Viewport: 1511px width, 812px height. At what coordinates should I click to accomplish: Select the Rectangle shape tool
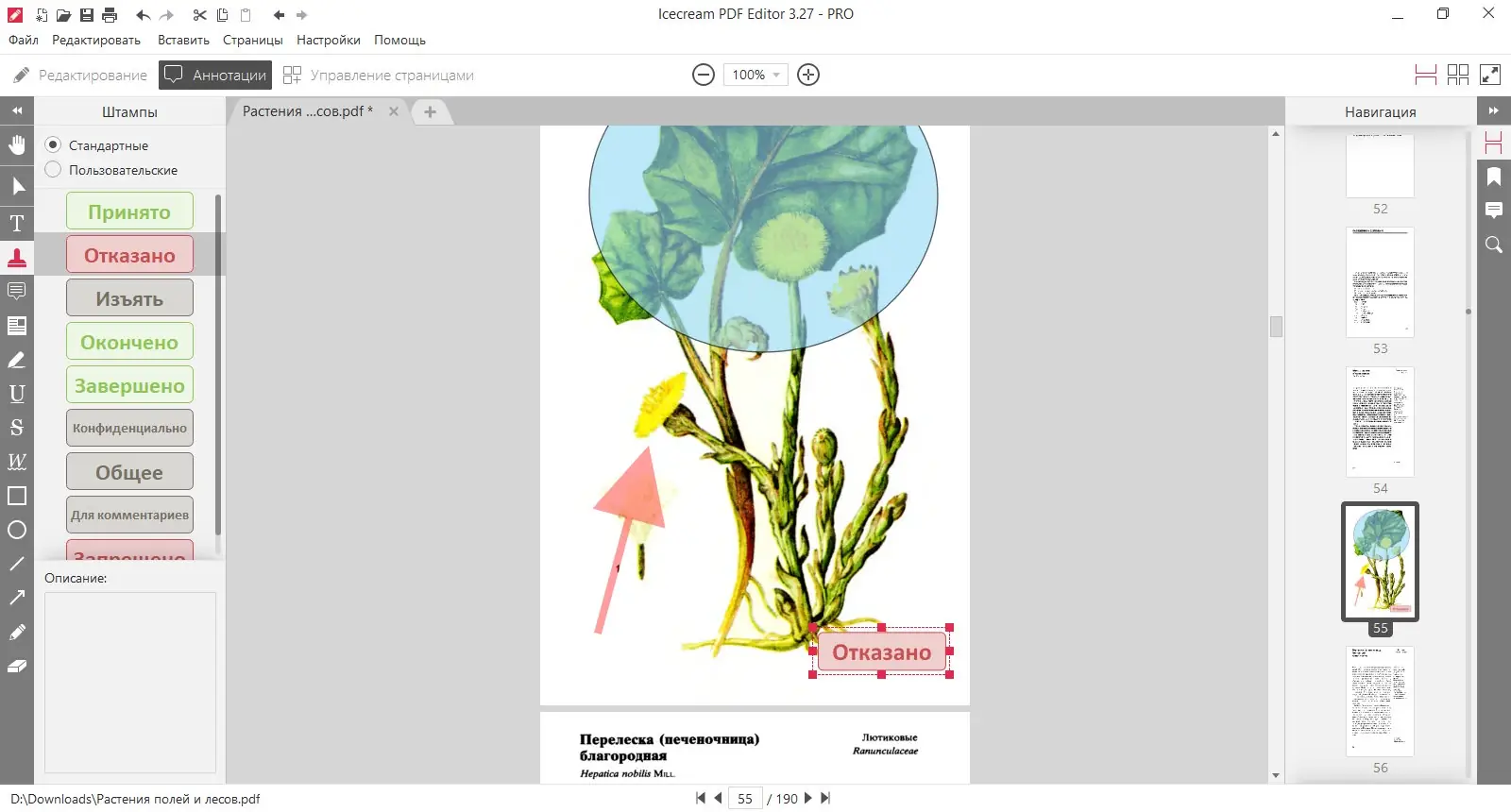pos(17,496)
